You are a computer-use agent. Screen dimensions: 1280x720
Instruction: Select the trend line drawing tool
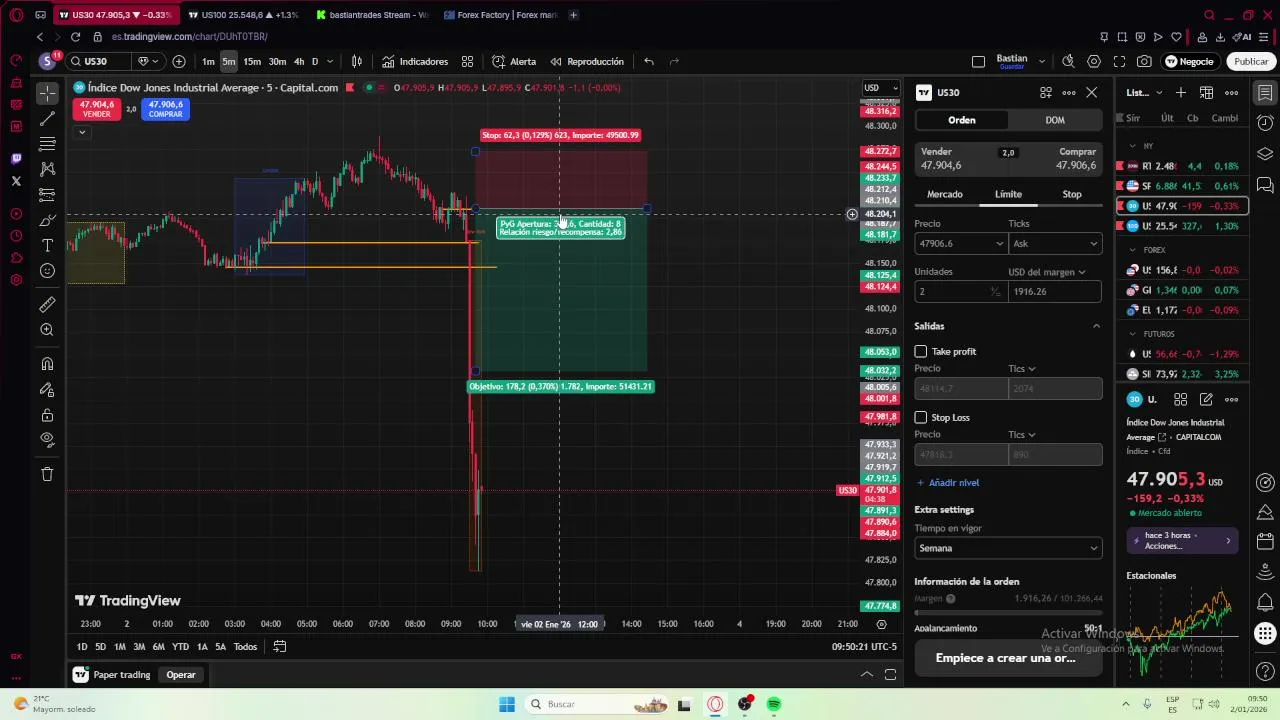(x=47, y=119)
